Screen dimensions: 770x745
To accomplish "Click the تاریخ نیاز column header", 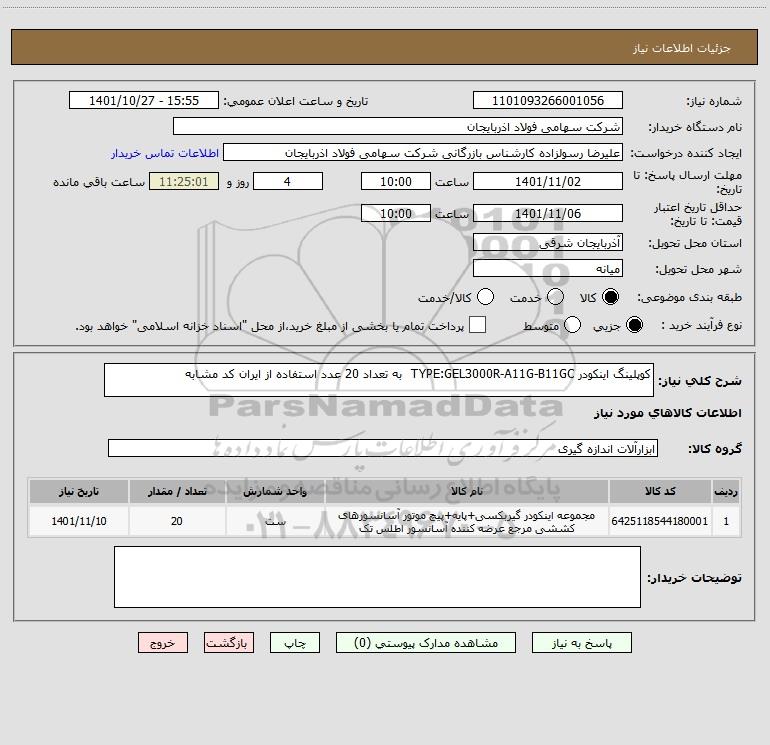I will [x=79, y=491].
